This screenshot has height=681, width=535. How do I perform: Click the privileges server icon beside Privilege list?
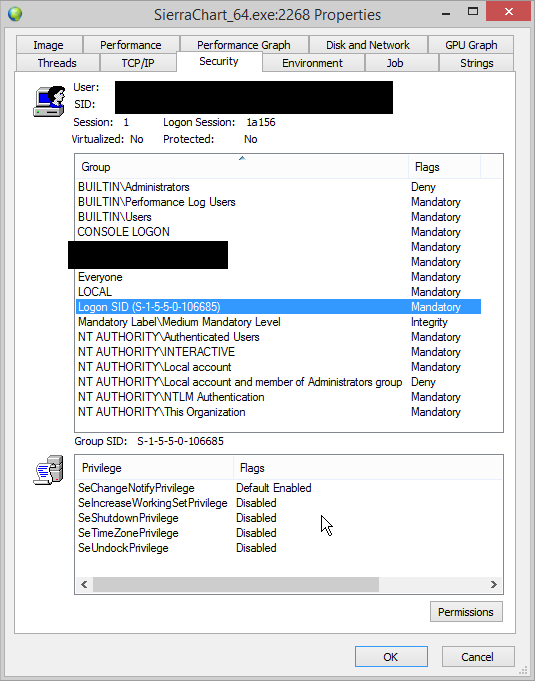[48, 470]
